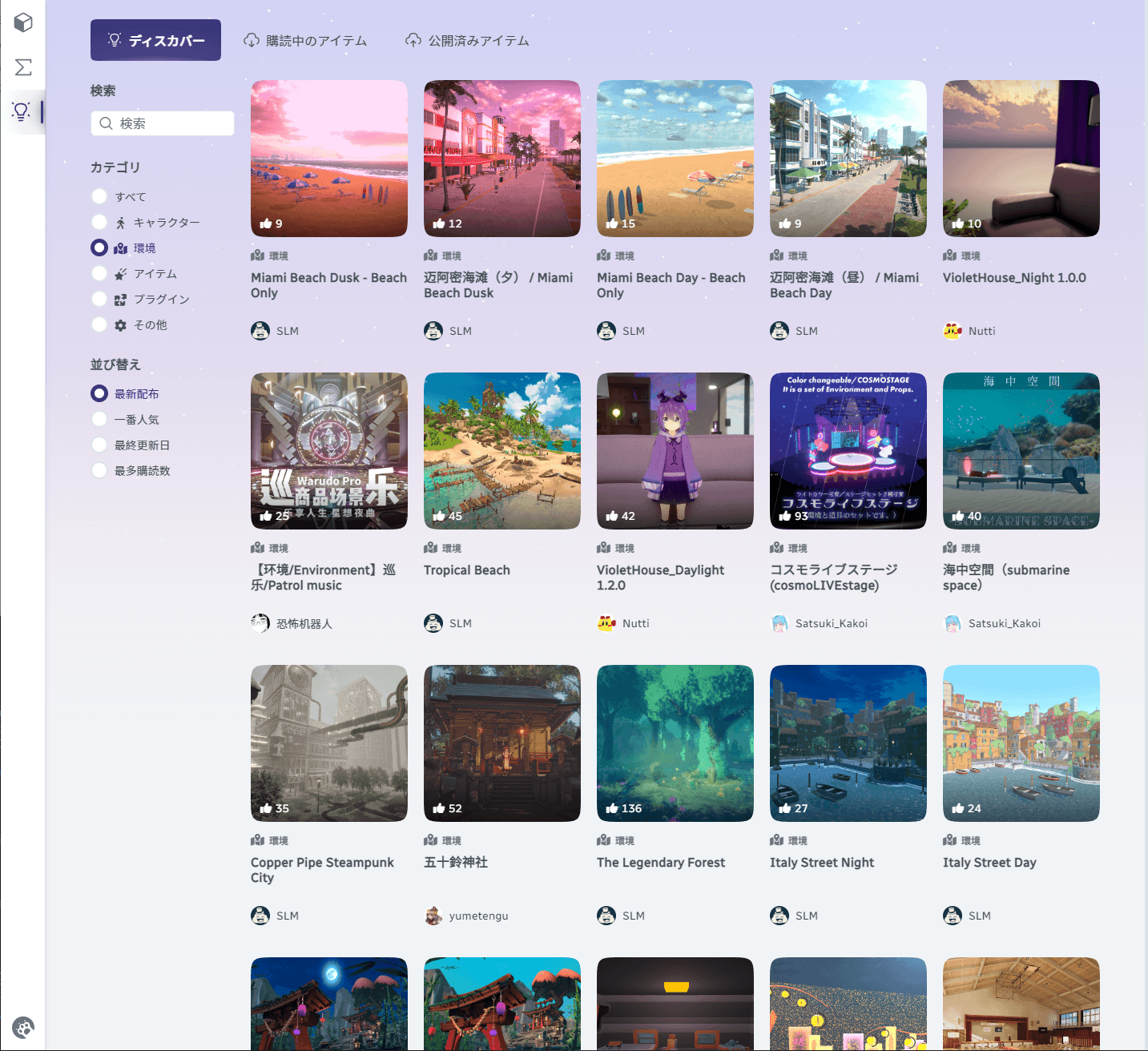Click 恐怖机器人 author name
This screenshot has width=1148, height=1051.
304,623
